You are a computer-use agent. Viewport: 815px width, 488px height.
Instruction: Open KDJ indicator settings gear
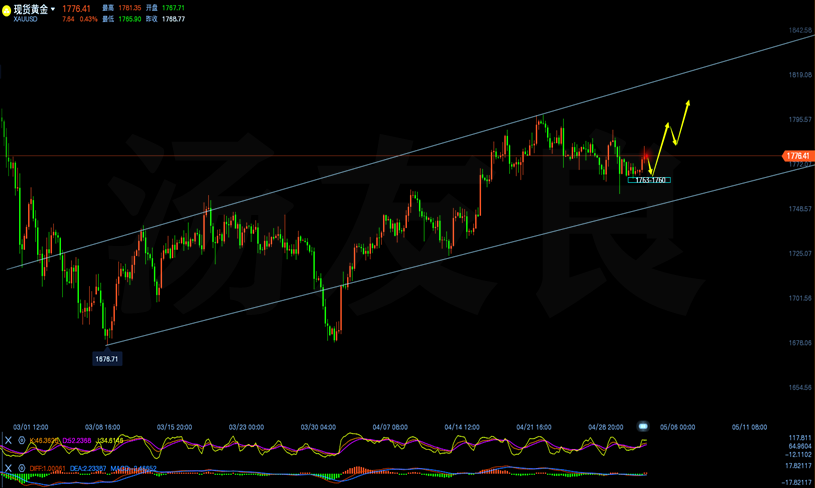(x=22, y=440)
